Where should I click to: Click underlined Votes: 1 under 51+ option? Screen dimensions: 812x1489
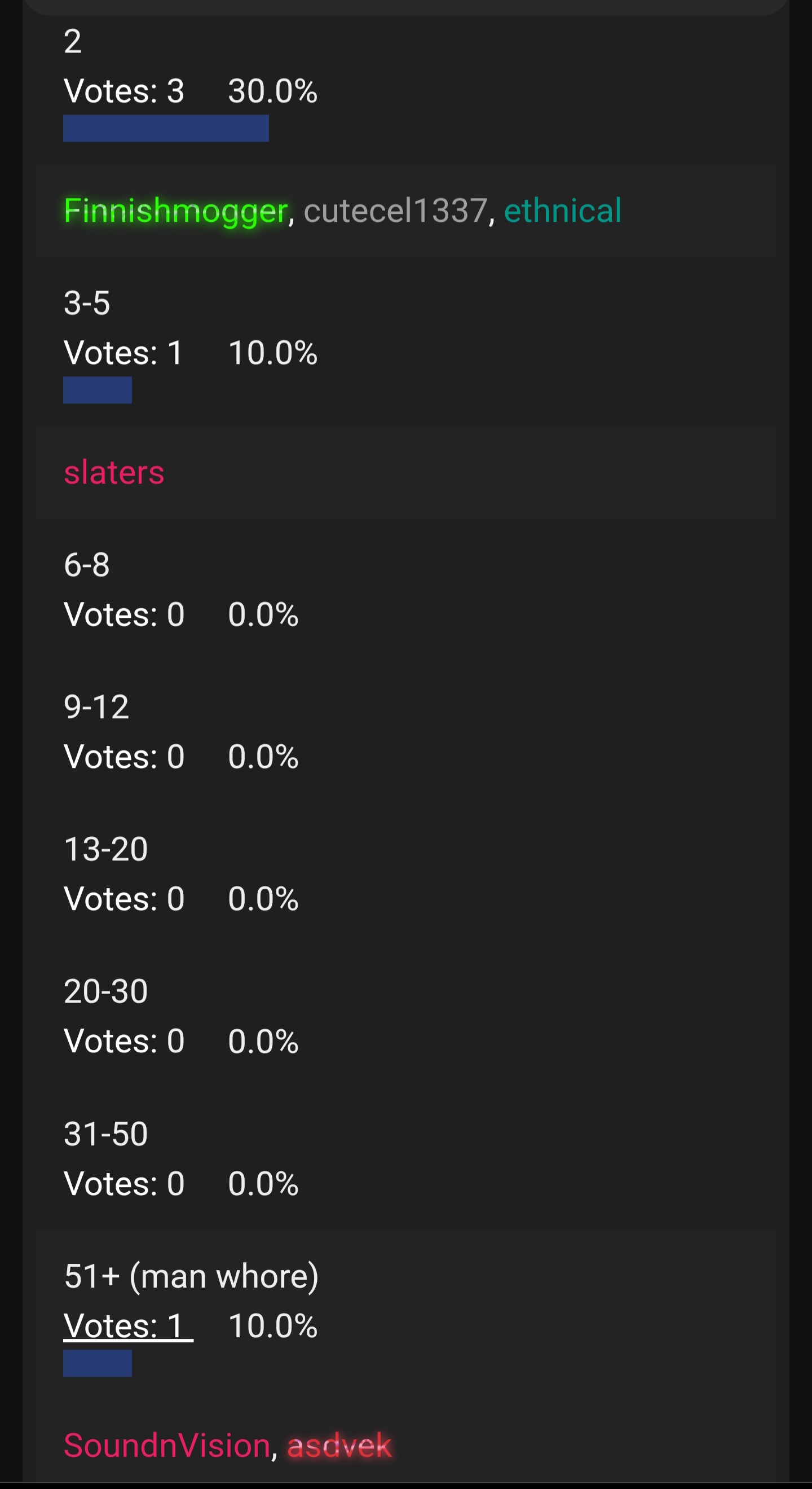point(128,1325)
